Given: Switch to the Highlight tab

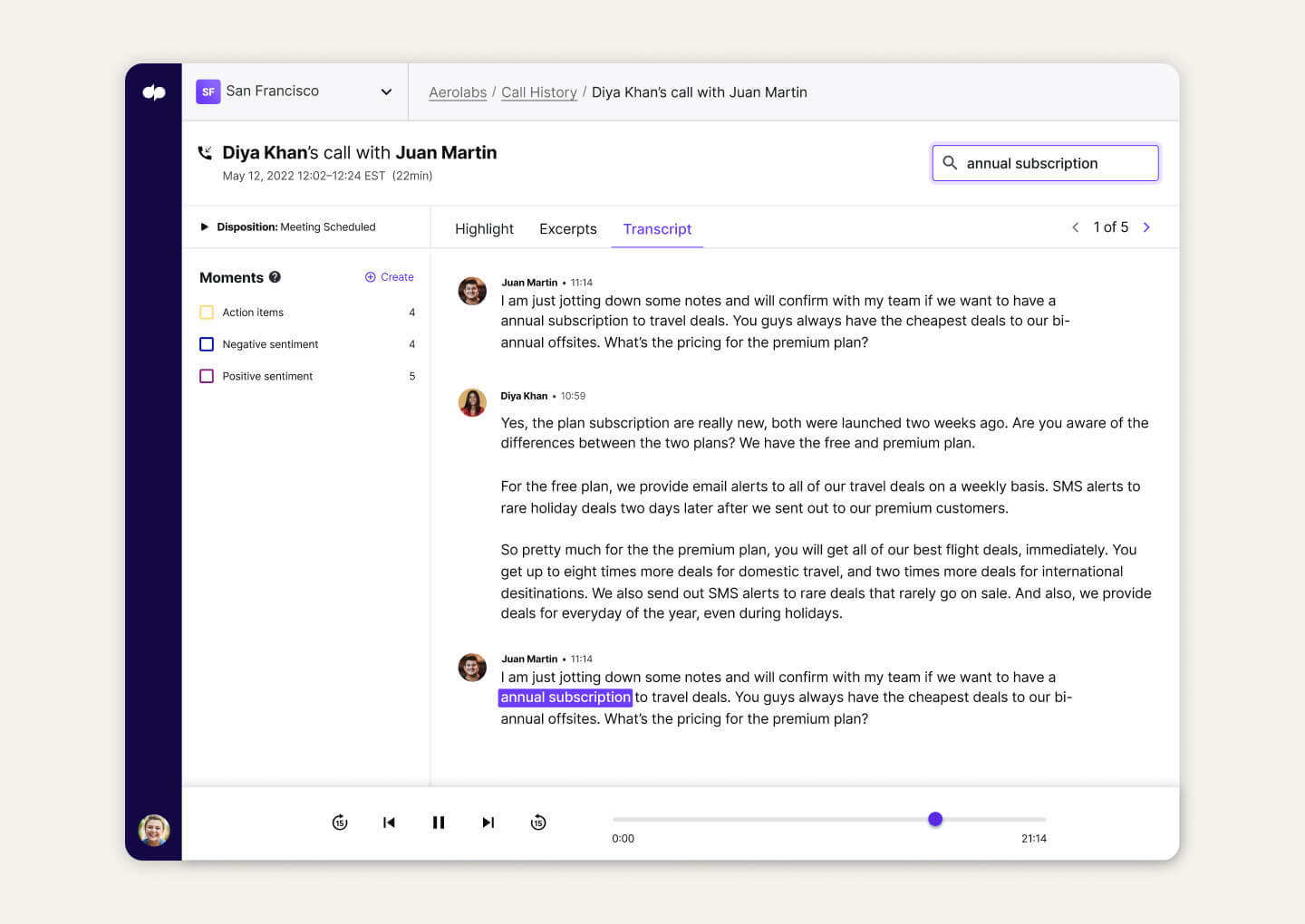Looking at the screenshot, I should point(484,228).
